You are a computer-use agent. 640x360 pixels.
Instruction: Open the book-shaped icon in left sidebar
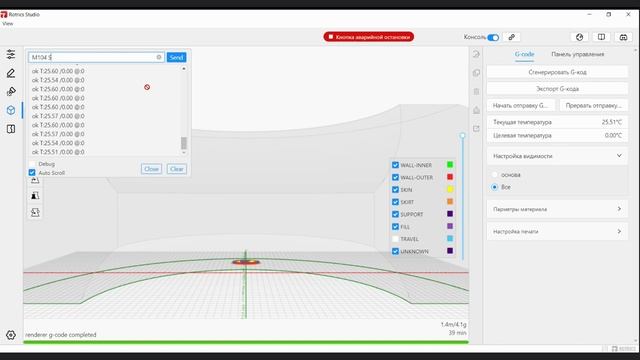pyautogui.click(x=11, y=129)
